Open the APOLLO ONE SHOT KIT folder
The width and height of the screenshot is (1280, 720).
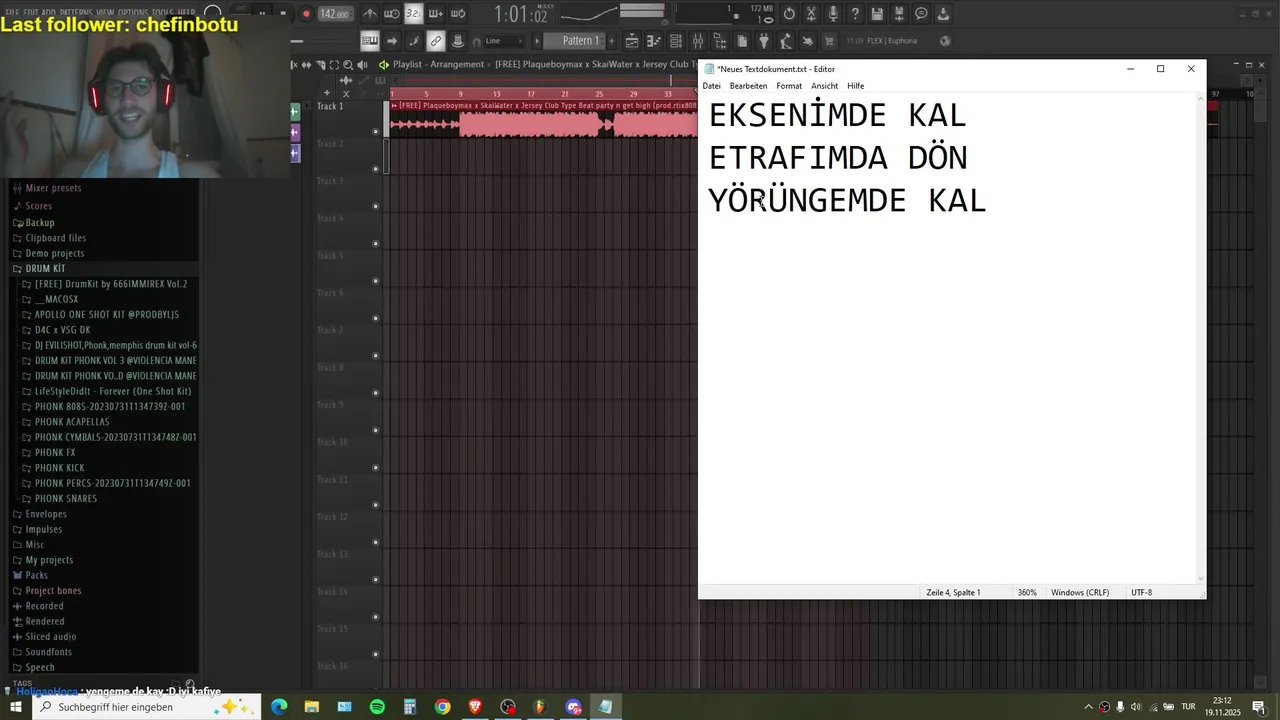tap(106, 314)
